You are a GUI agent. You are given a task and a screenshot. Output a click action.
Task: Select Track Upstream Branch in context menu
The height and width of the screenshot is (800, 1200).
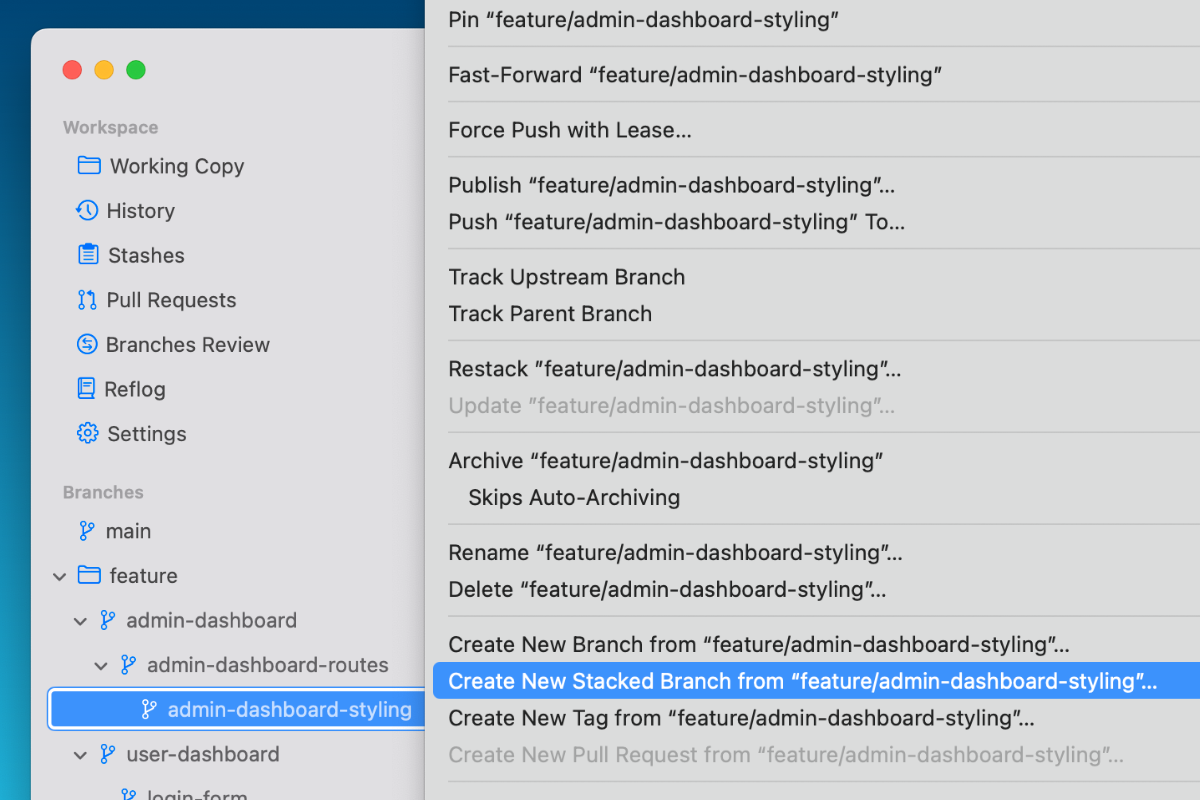point(567,278)
